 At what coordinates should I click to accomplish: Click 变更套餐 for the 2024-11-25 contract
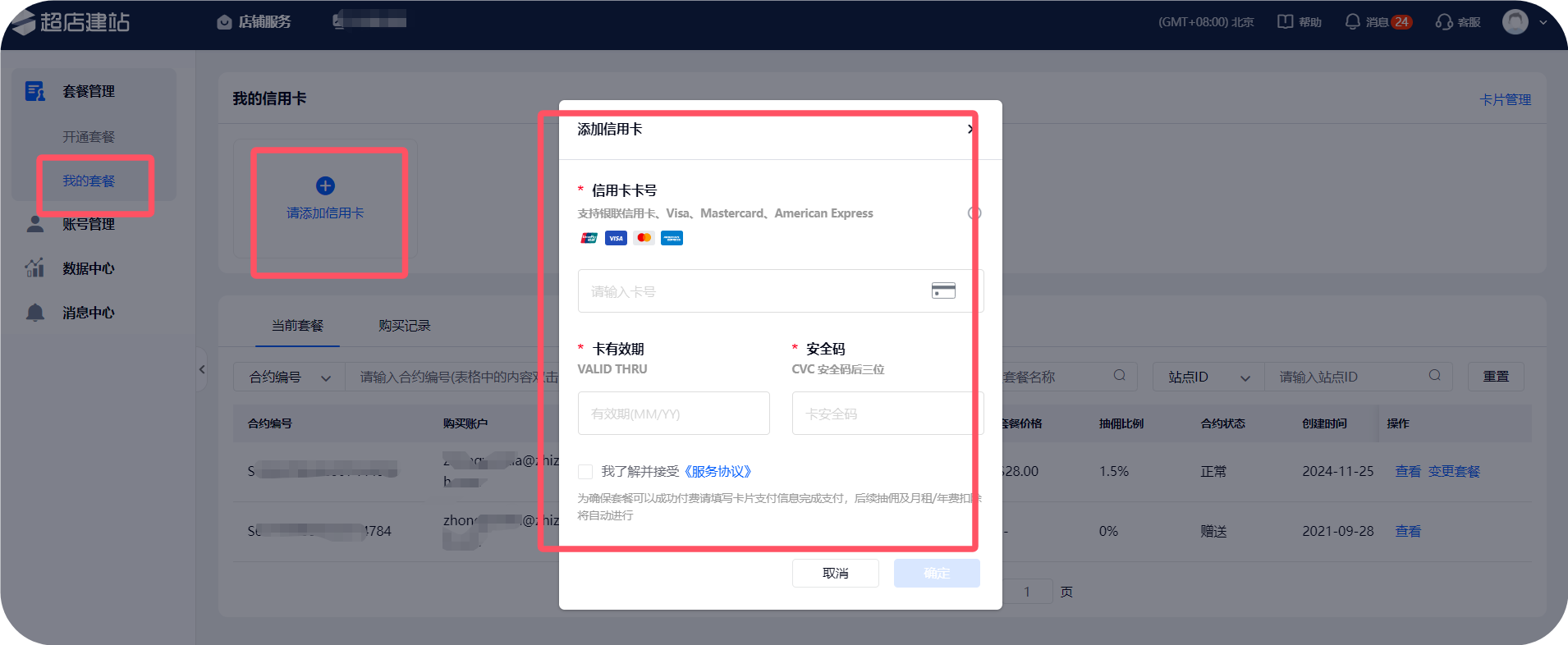(x=1454, y=471)
